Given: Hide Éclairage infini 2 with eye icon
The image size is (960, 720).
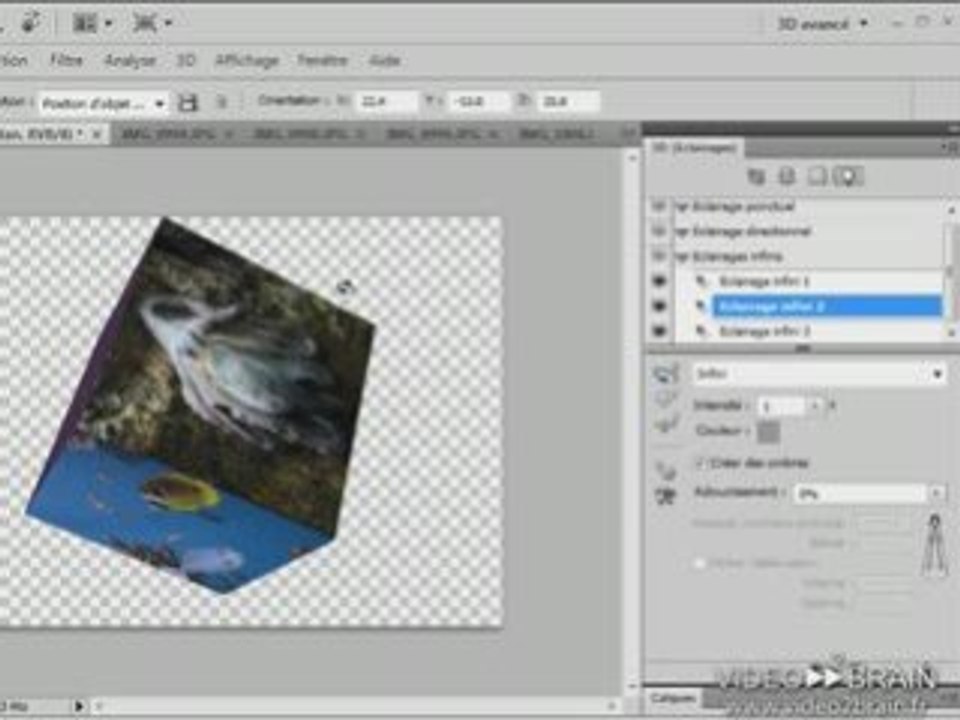Looking at the screenshot, I should pos(659,306).
